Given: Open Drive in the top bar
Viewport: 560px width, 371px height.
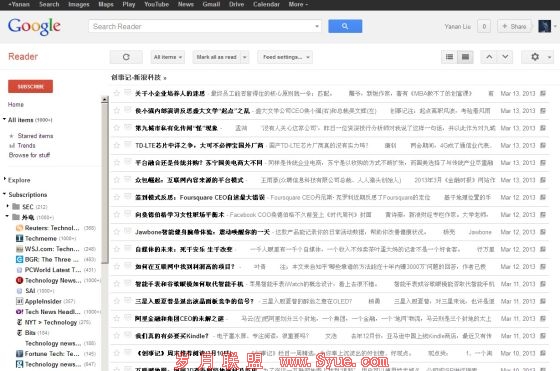Looking at the screenshot, I should pyautogui.click(x=236, y=5).
